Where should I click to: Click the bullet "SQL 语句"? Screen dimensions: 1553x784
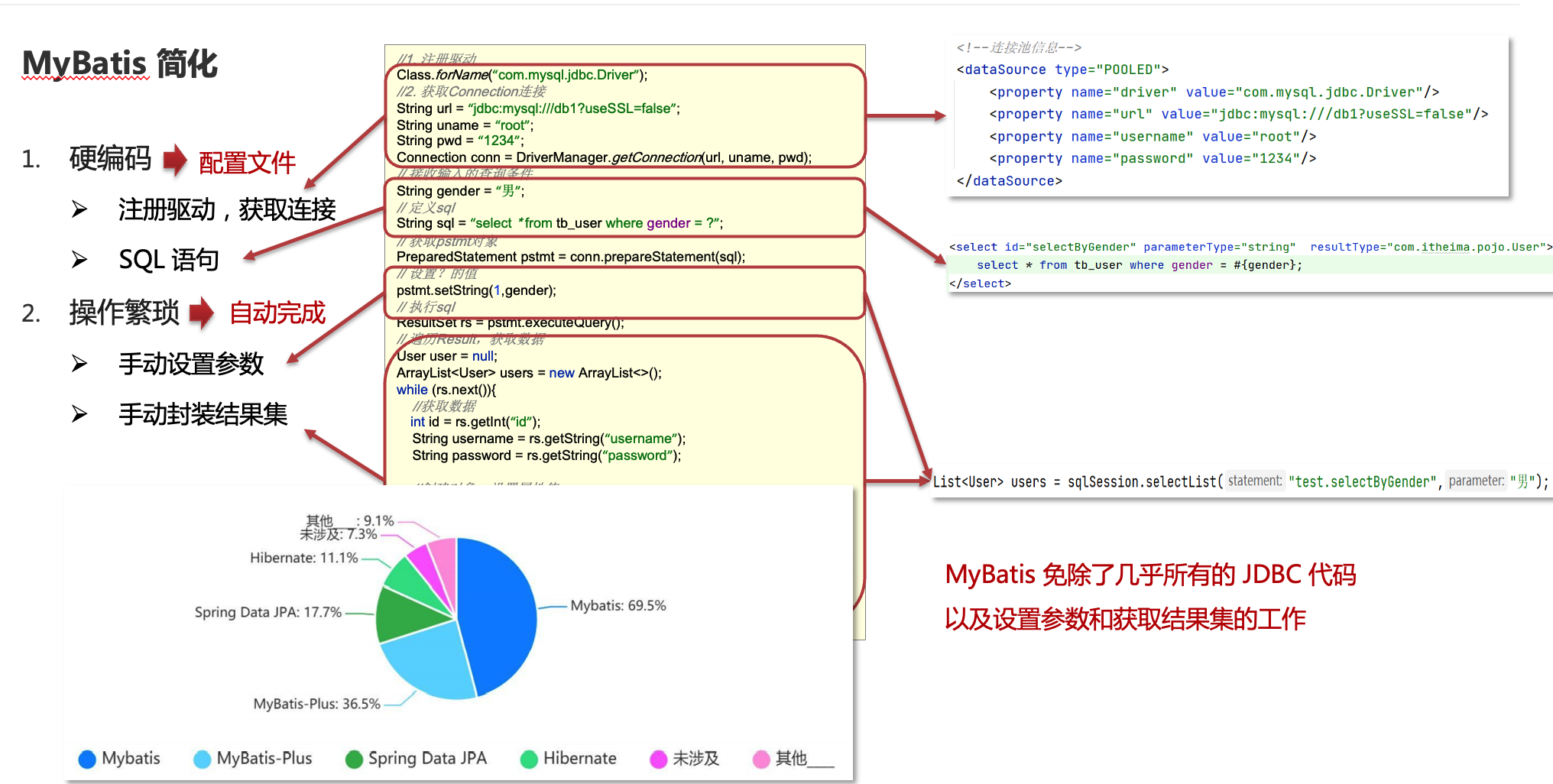click(x=169, y=260)
